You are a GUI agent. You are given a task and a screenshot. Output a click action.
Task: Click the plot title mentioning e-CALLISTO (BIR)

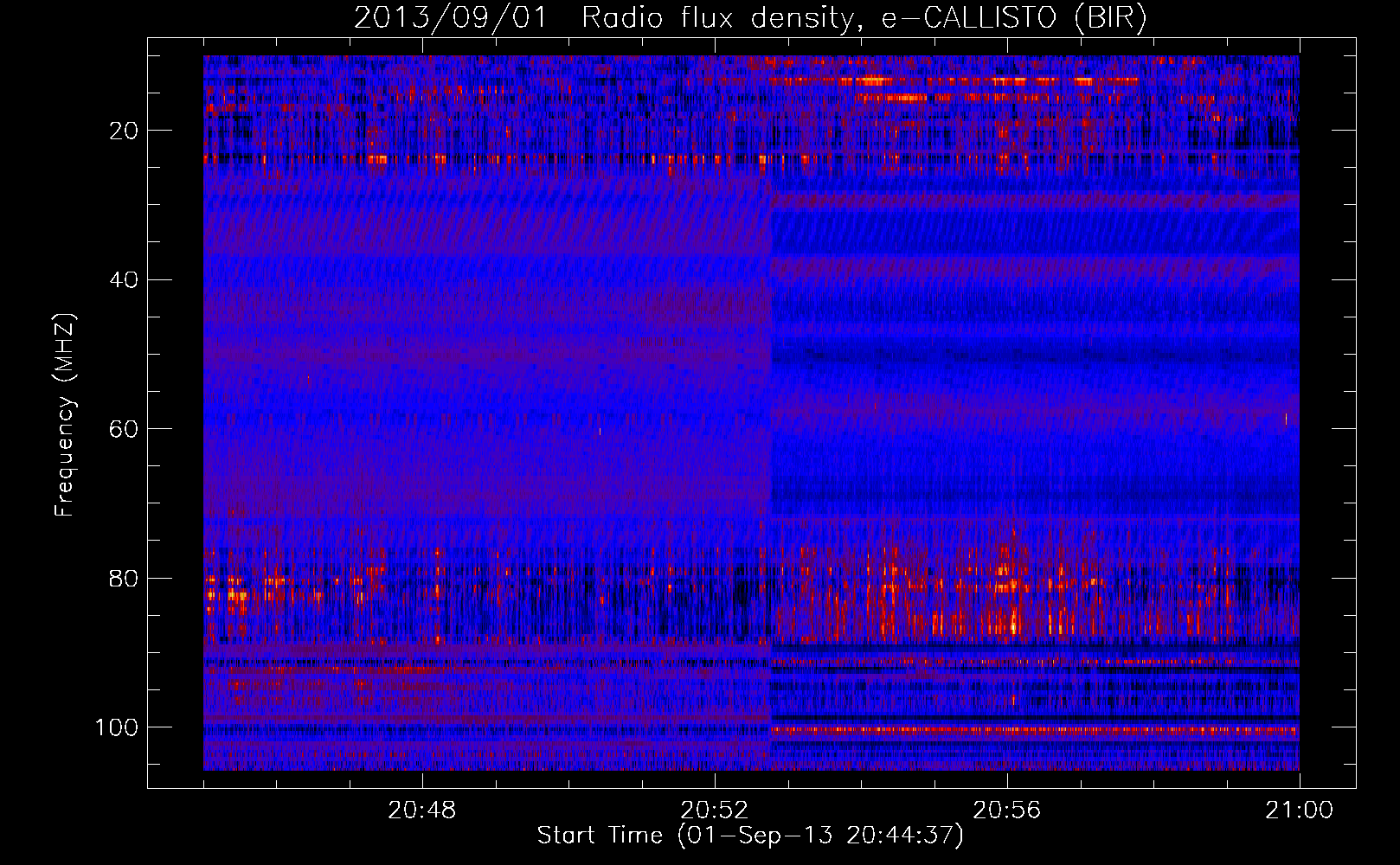pos(750,18)
